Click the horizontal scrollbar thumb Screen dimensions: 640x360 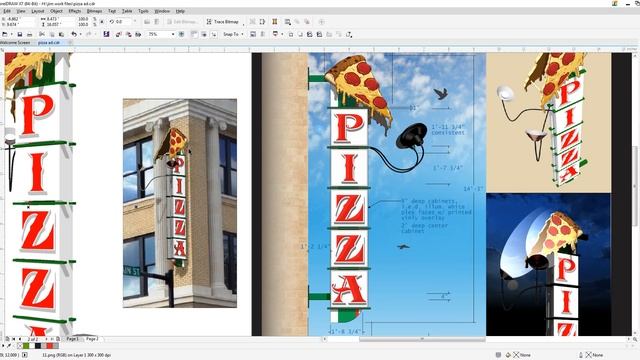[x=422, y=339]
